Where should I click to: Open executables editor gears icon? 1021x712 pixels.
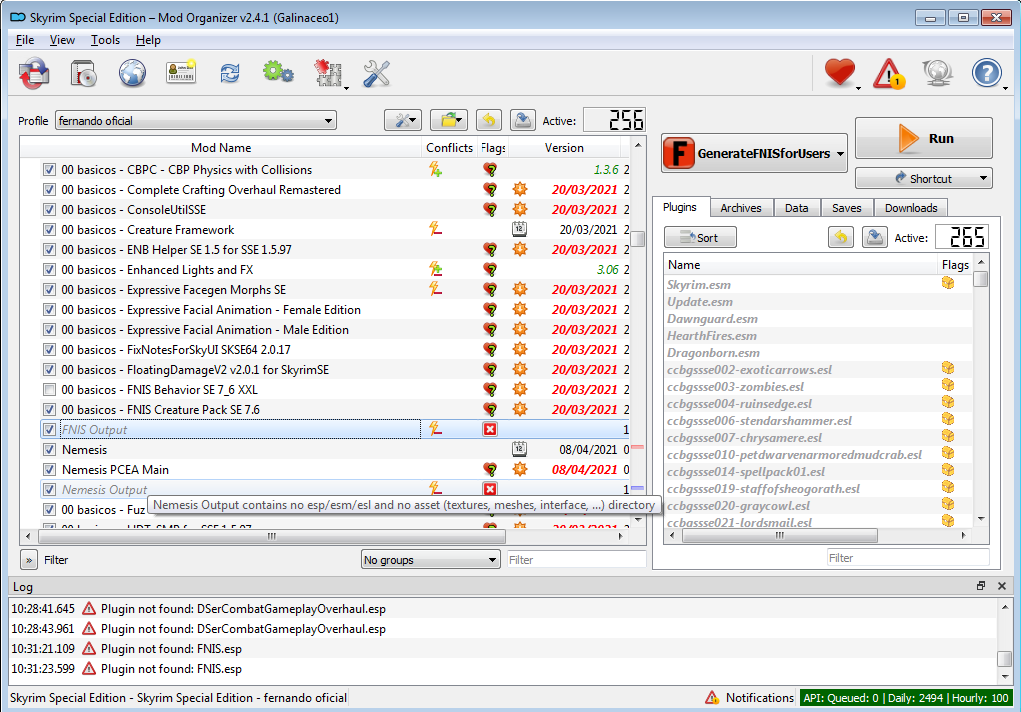(278, 72)
